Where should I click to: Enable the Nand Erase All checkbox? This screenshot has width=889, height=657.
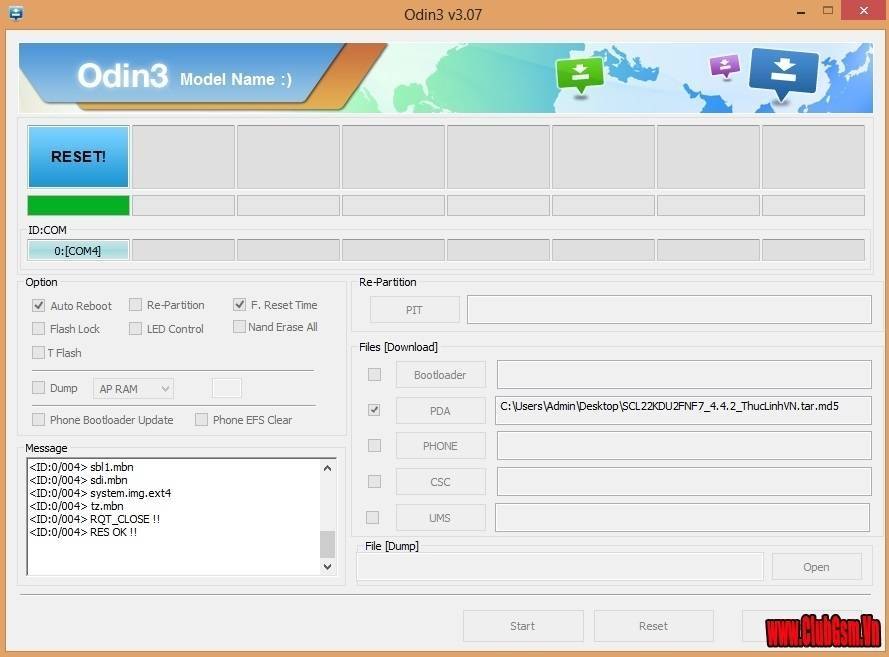[239, 327]
